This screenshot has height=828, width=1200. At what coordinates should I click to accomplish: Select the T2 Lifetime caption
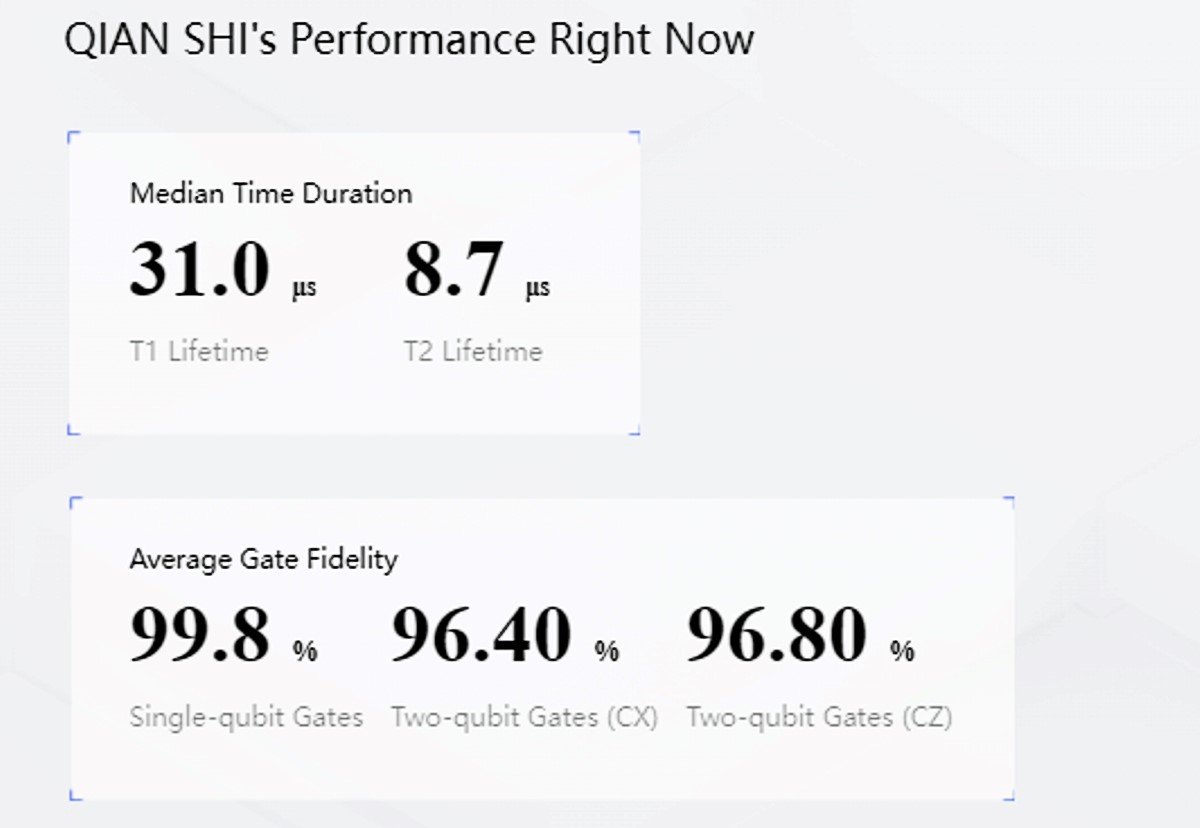coord(473,351)
